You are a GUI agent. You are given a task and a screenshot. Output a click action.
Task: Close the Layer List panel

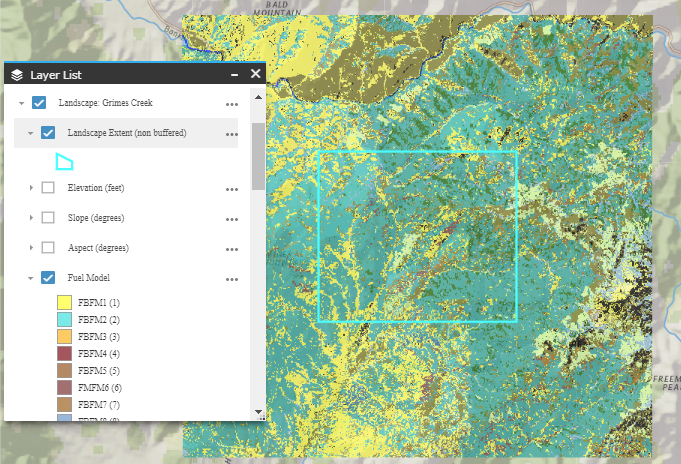255,74
